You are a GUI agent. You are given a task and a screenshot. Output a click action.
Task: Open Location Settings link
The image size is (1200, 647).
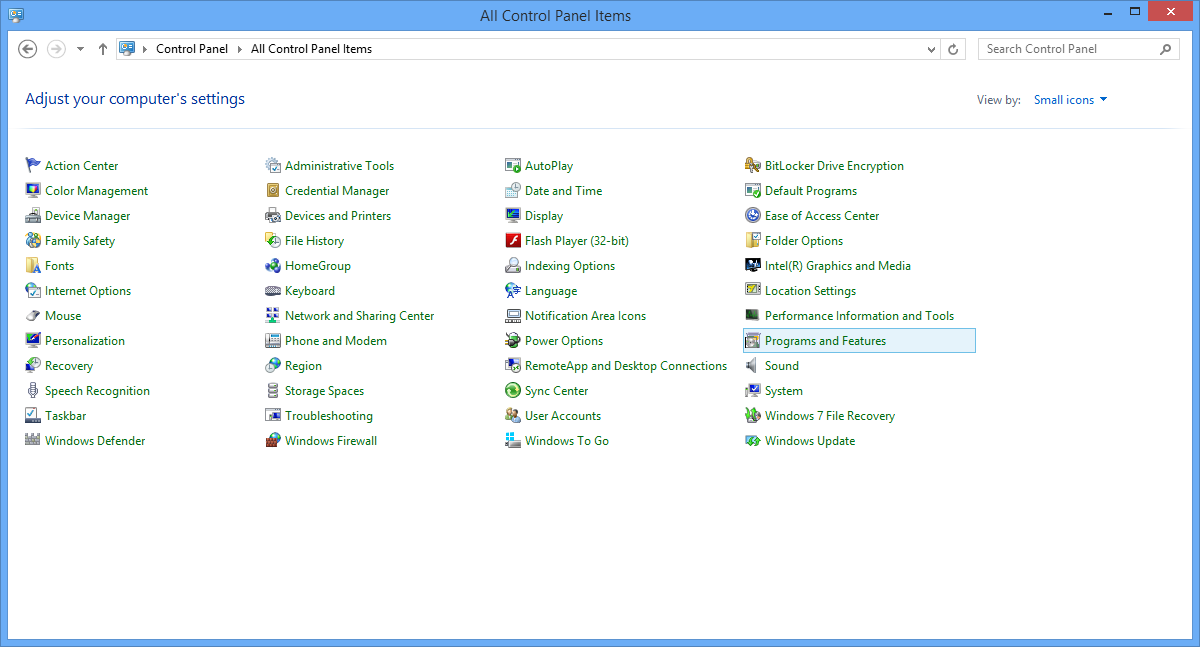(810, 291)
